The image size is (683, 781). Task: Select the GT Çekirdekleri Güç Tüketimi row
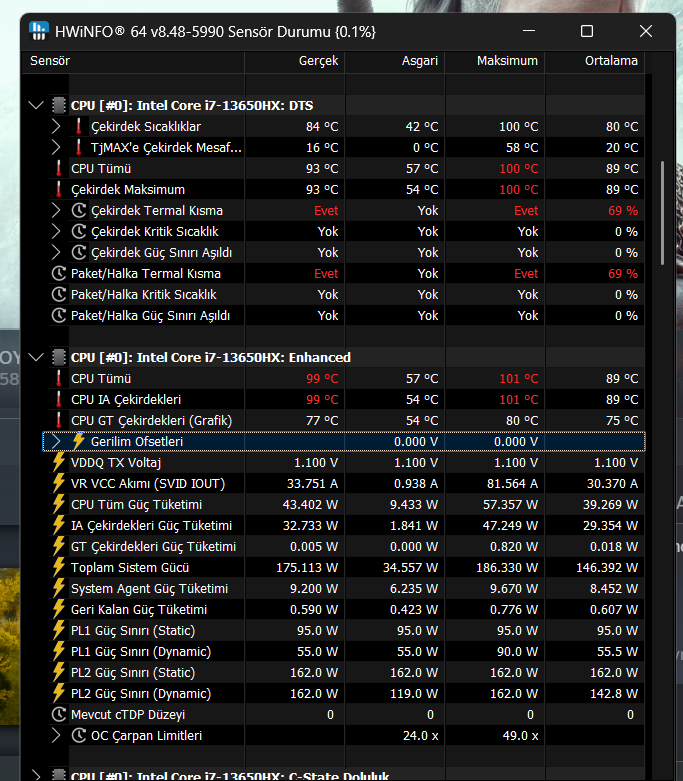347,546
